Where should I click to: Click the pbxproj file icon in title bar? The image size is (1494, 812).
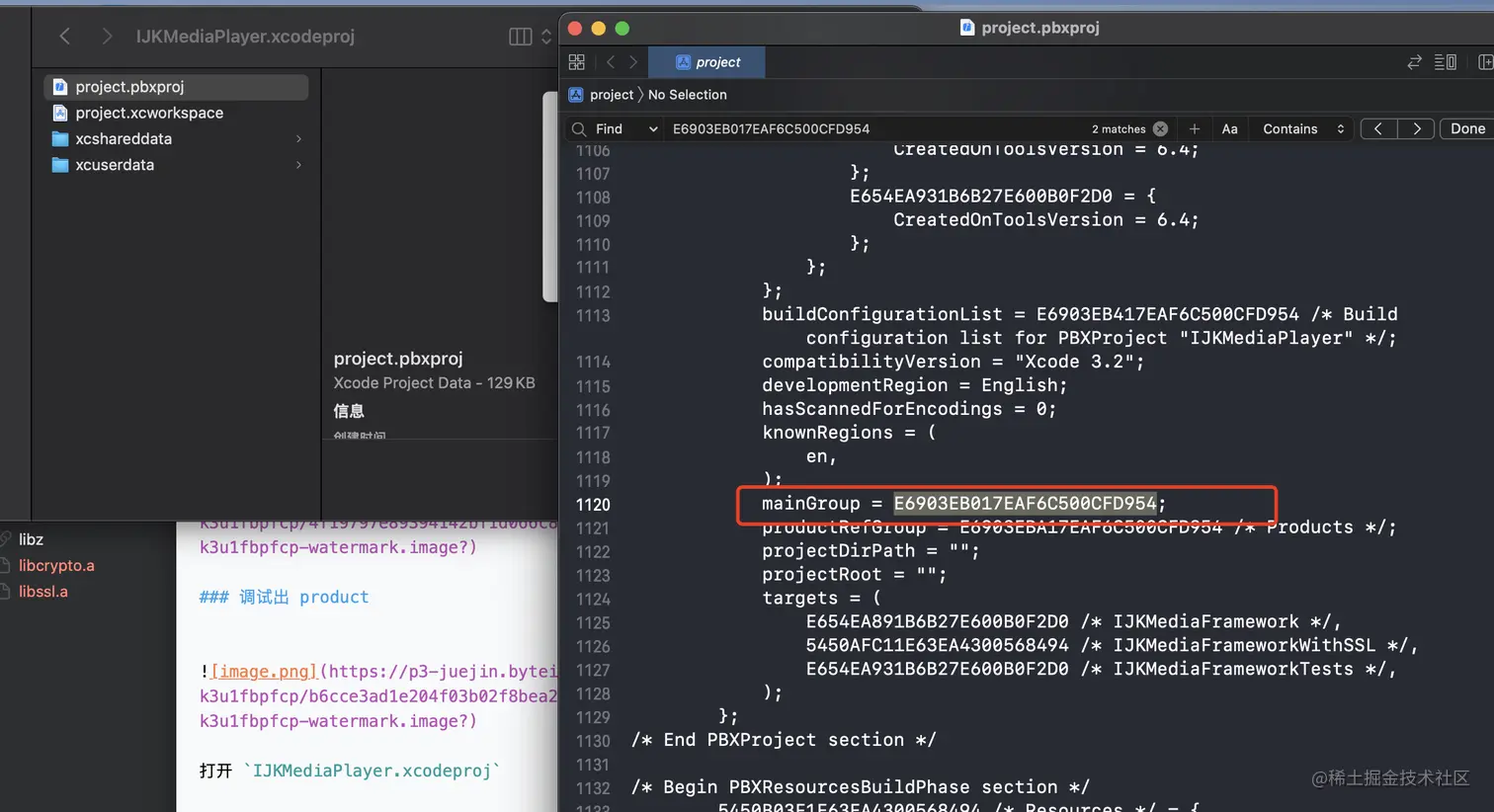click(x=967, y=28)
